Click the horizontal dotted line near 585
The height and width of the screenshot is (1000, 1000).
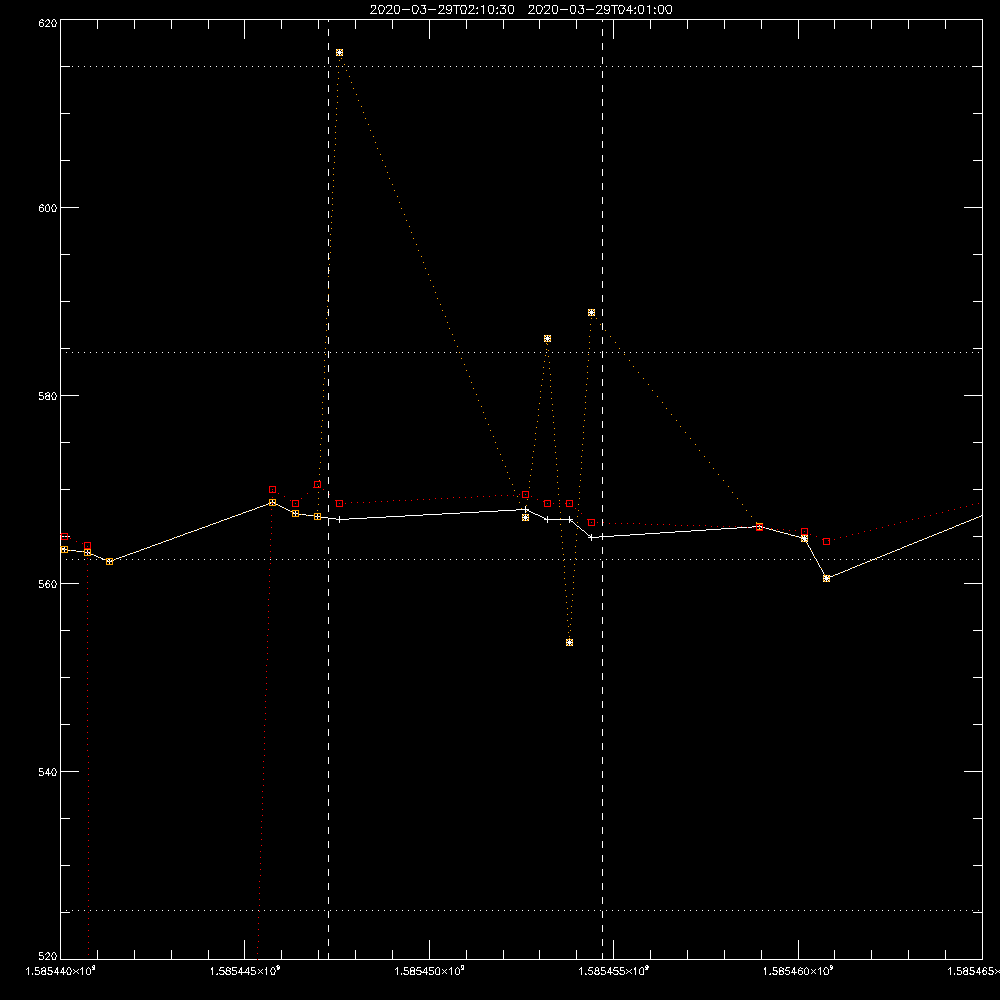pos(521,352)
